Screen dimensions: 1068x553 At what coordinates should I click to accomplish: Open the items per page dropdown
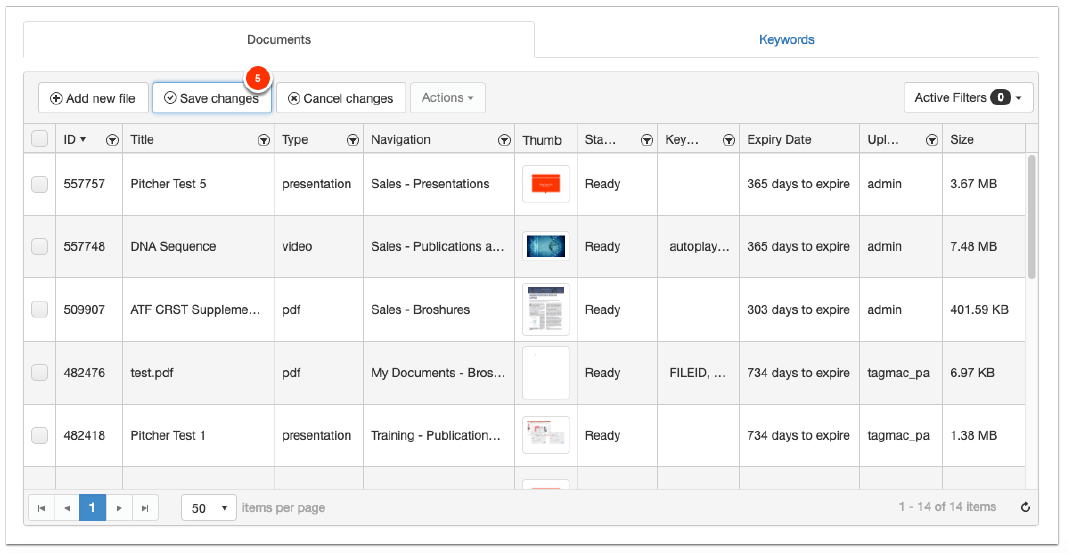pyautogui.click(x=209, y=508)
